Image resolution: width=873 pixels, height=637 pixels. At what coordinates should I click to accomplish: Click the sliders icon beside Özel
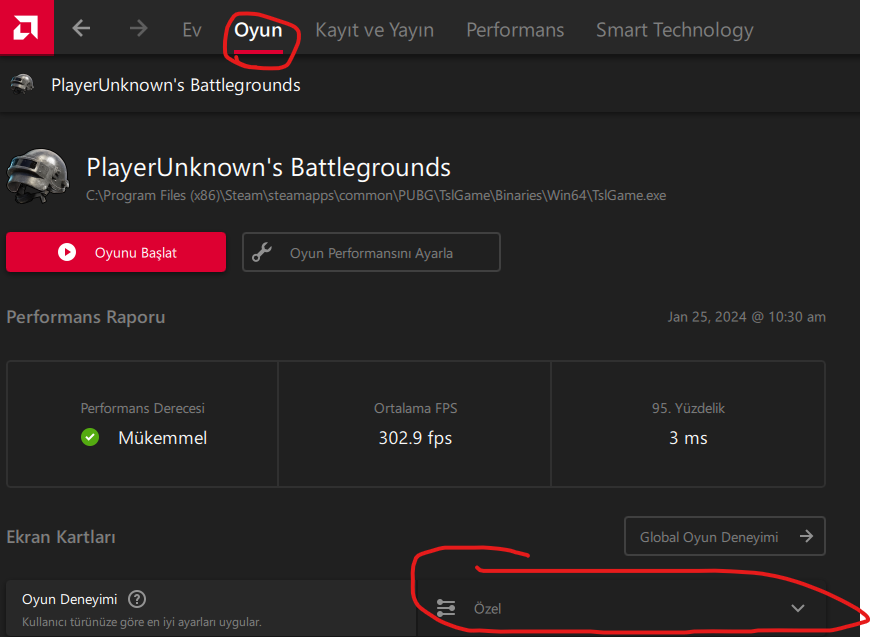pyautogui.click(x=446, y=608)
